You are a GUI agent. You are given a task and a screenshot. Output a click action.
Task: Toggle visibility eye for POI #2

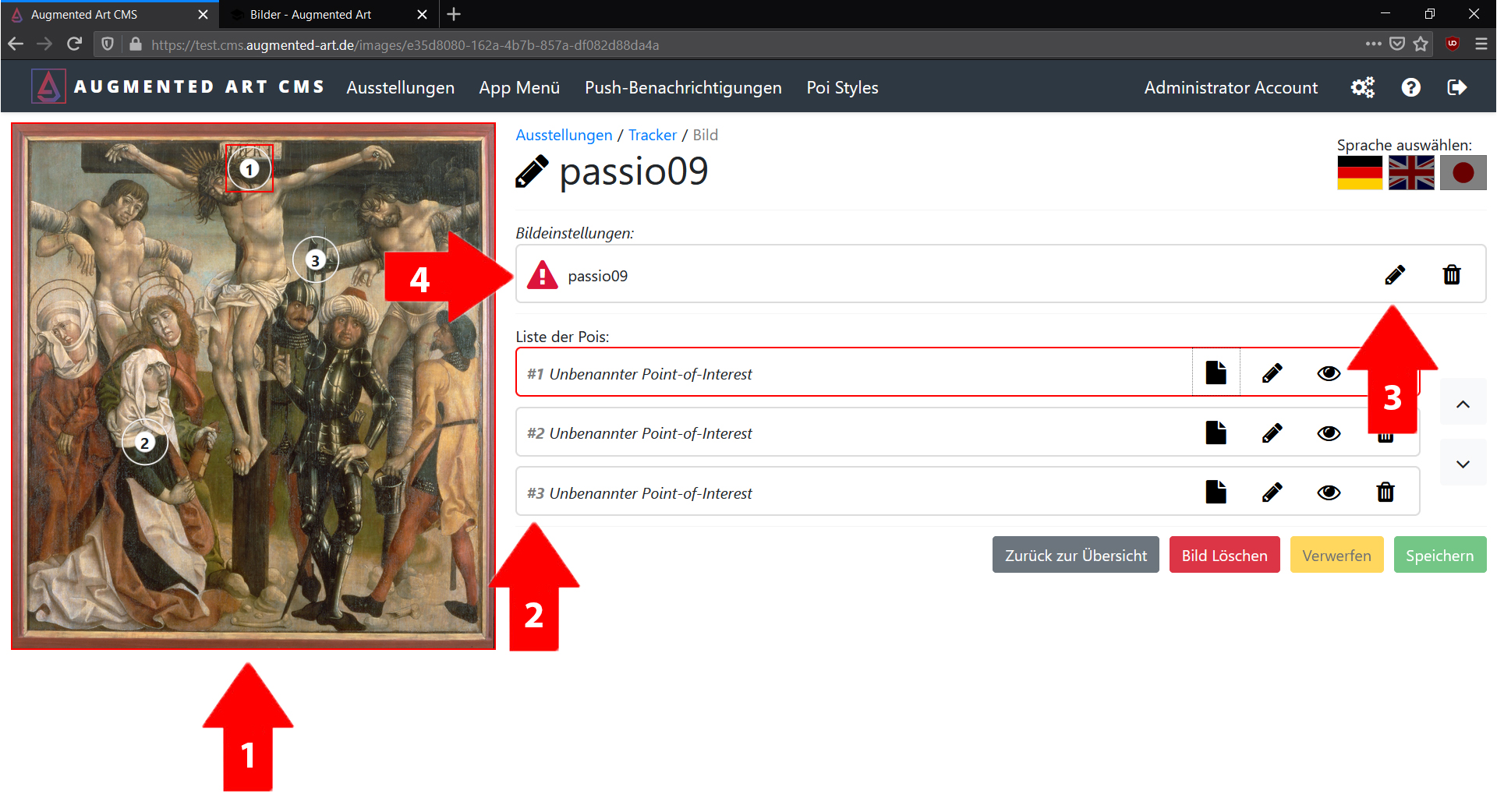(x=1329, y=433)
